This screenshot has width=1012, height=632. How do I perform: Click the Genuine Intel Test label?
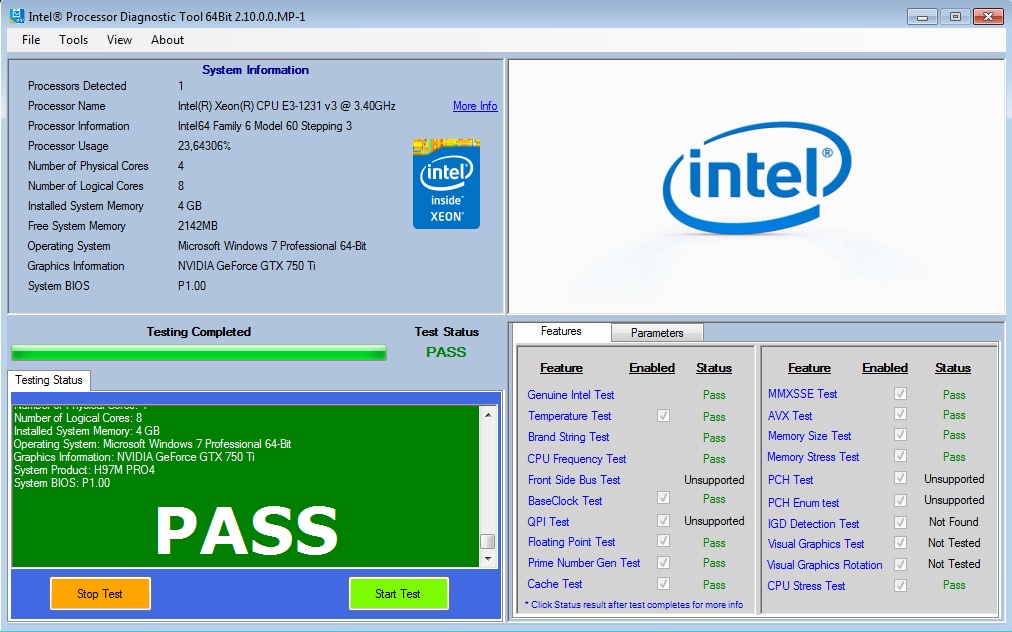[571, 394]
